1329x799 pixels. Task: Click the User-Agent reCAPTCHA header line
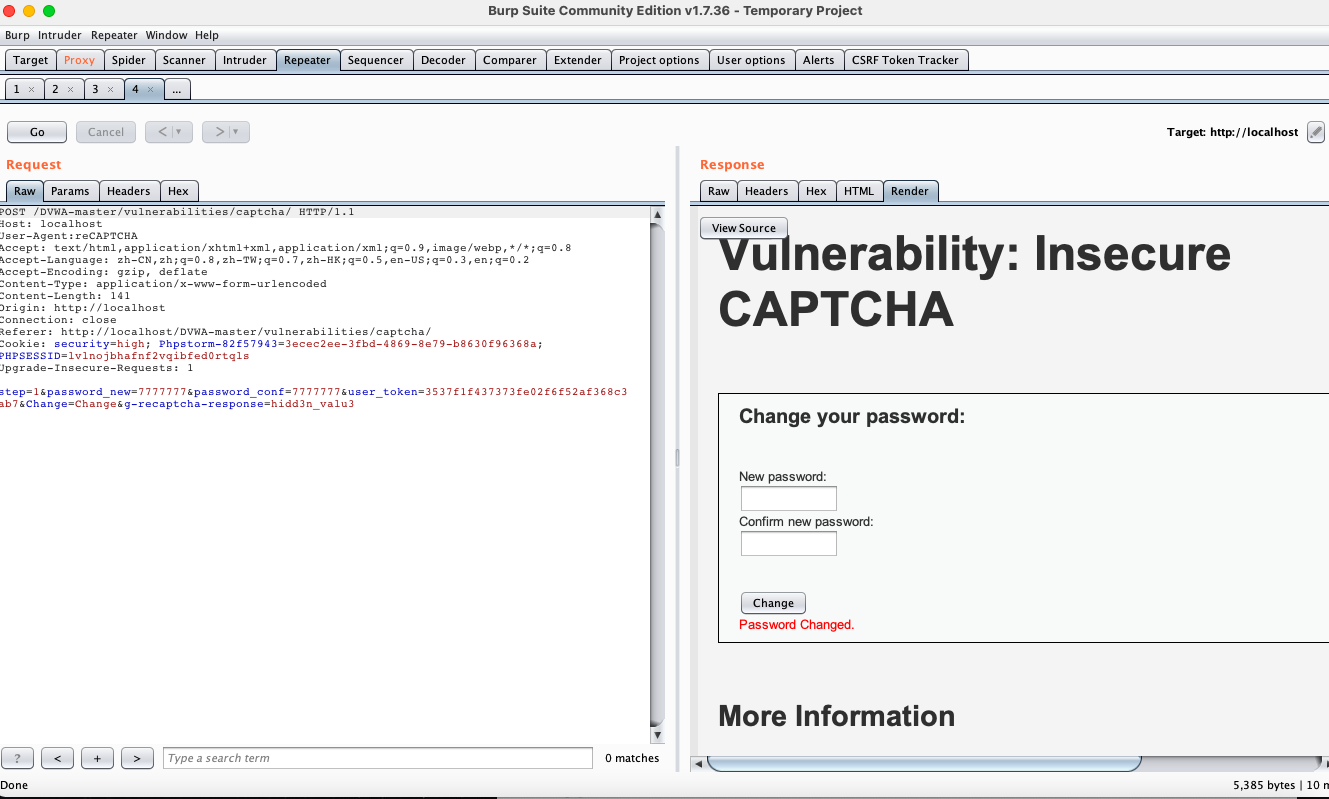tap(68, 236)
